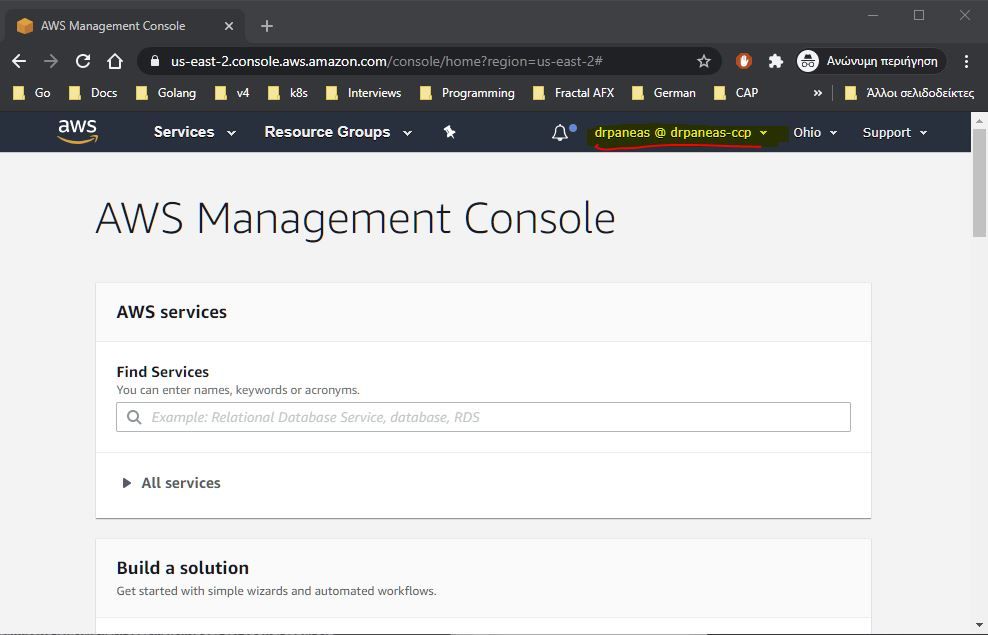The image size is (988, 635).
Task: Click inside the Find Services search field
Action: (483, 417)
